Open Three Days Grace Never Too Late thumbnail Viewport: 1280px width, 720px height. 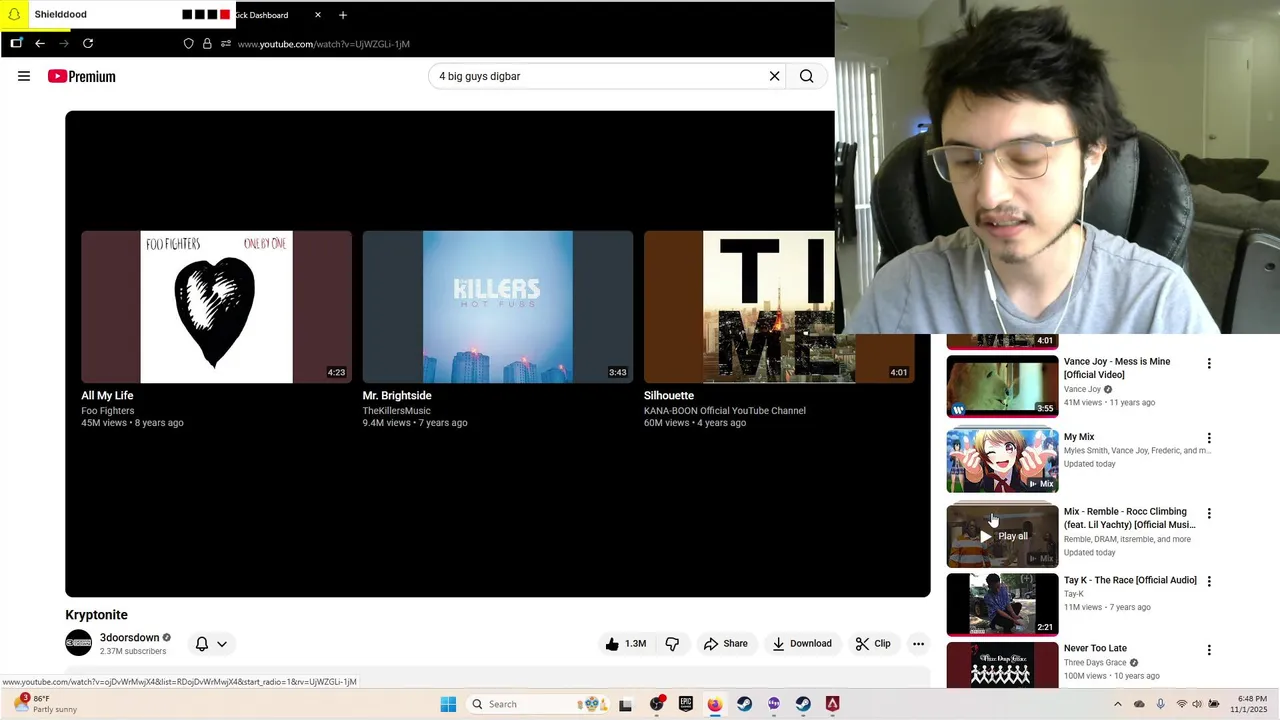(1002, 665)
